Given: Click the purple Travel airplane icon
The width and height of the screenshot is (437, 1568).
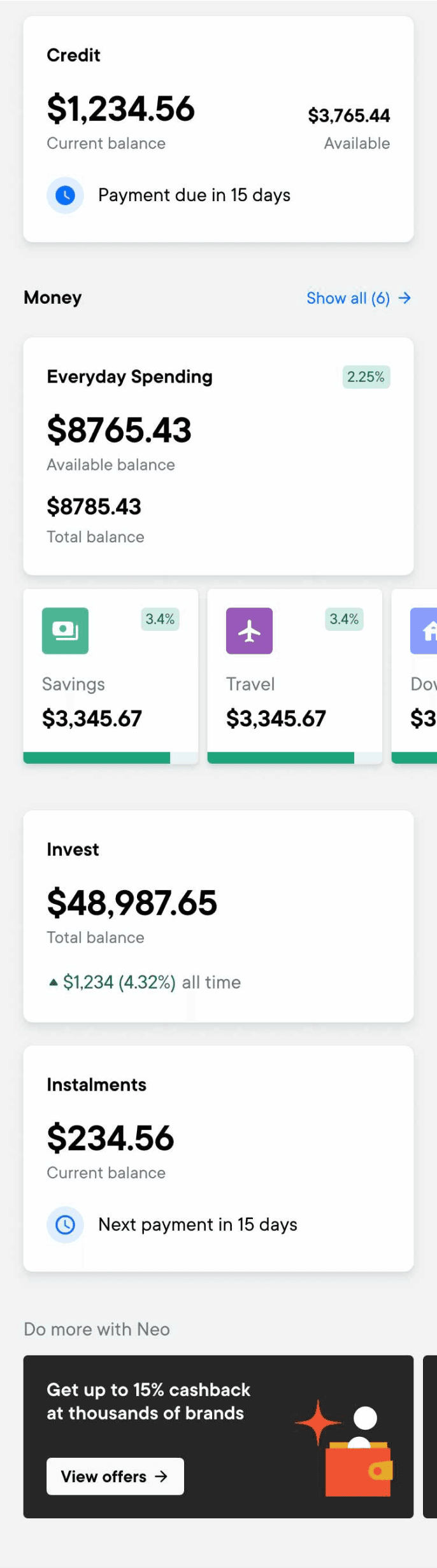Looking at the screenshot, I should (249, 630).
